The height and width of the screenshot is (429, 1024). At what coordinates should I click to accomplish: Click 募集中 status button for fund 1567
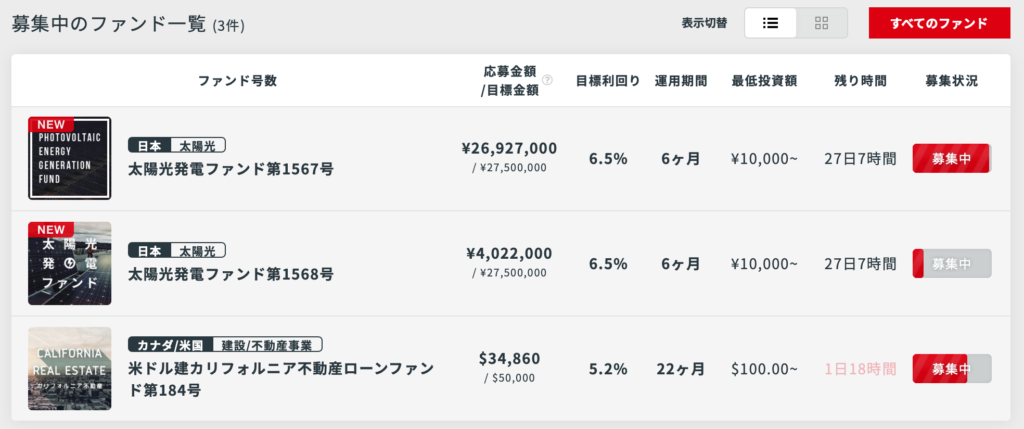pos(951,158)
